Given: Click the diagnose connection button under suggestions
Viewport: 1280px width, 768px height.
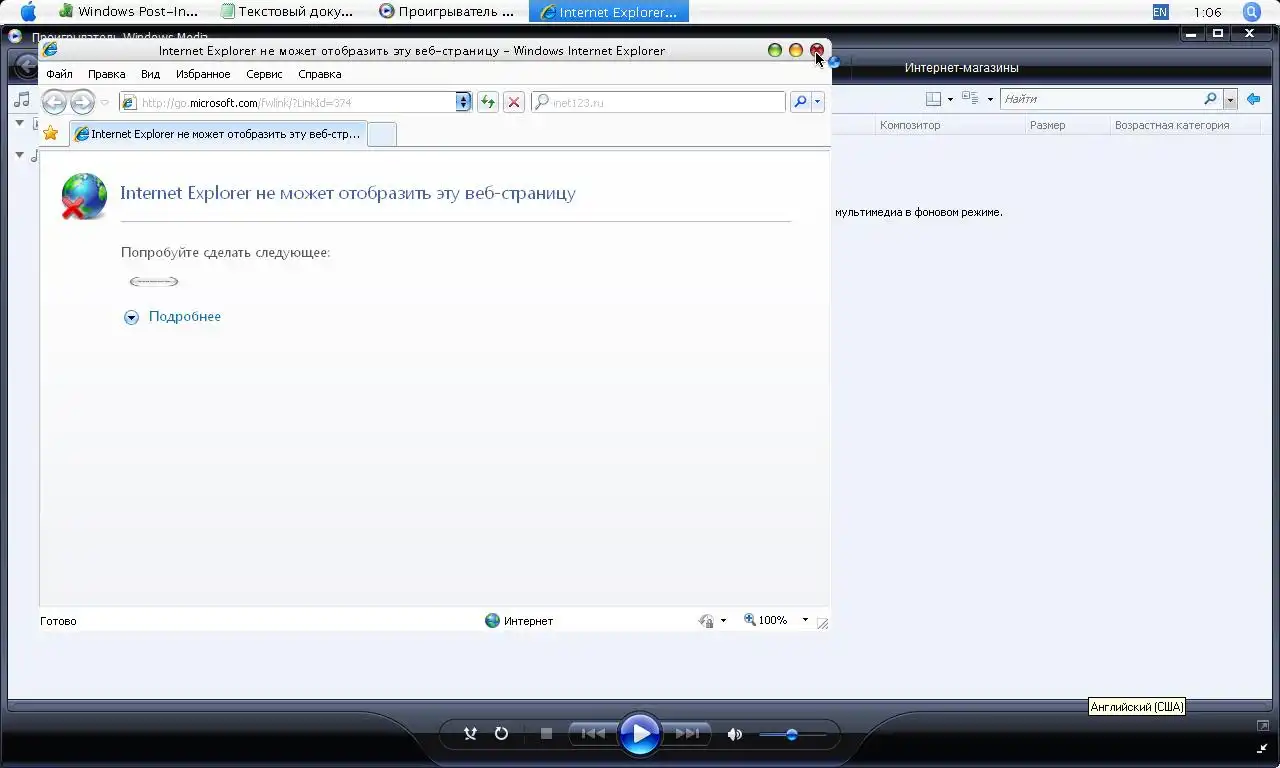Looking at the screenshot, I should click(154, 281).
